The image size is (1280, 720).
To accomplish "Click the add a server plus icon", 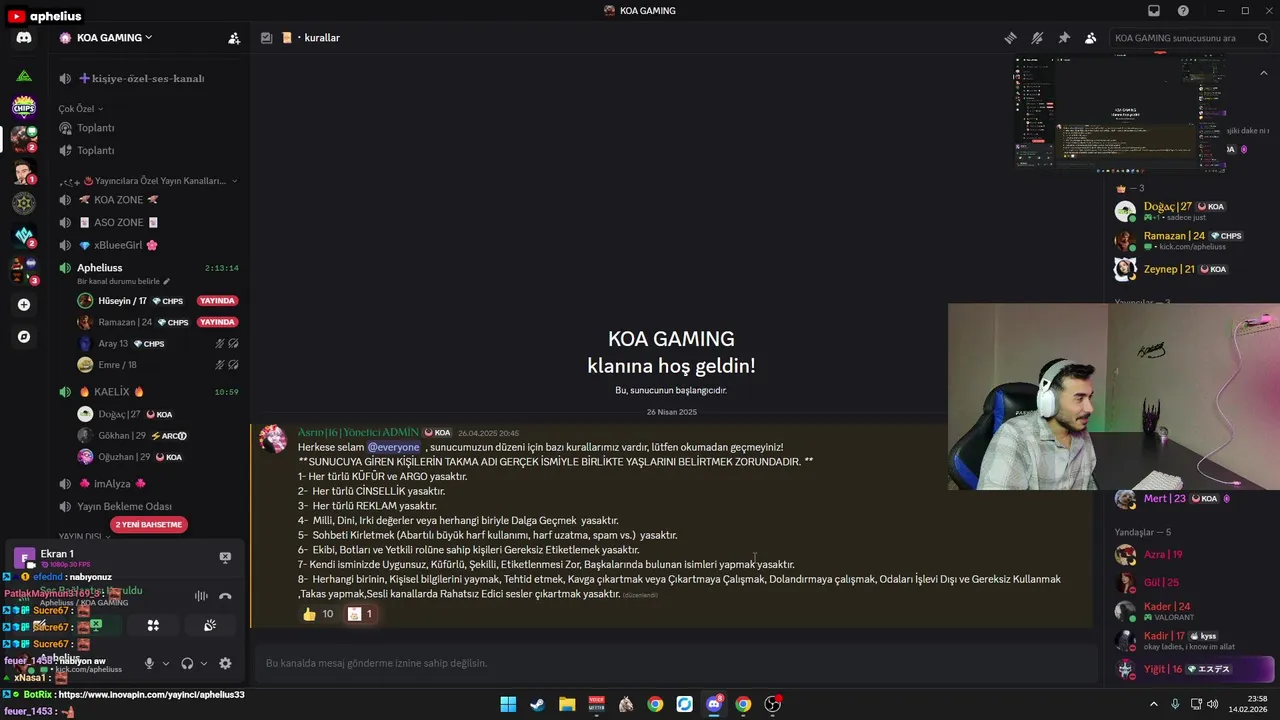I will [x=24, y=305].
